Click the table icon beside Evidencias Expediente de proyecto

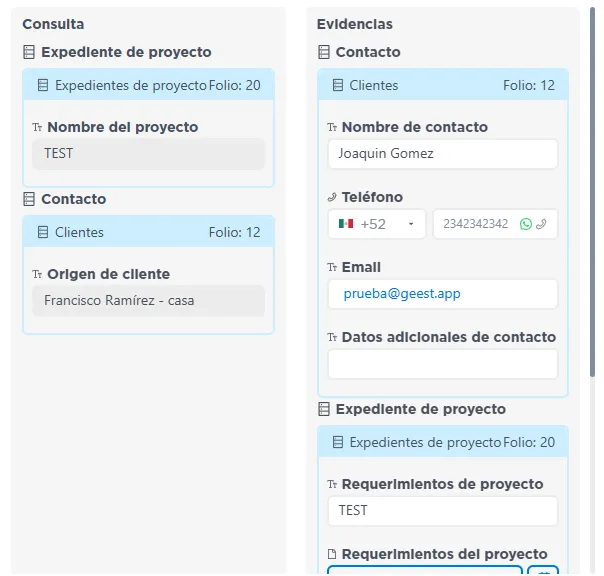click(x=323, y=409)
